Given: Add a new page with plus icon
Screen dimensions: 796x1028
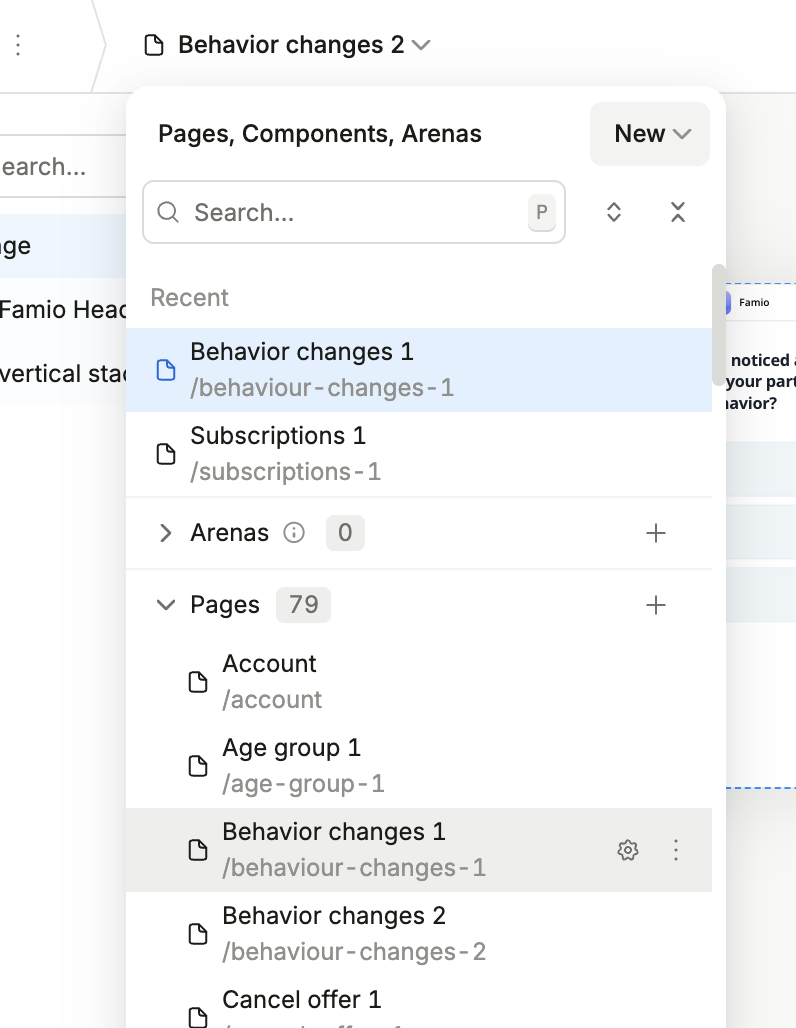Looking at the screenshot, I should [656, 605].
